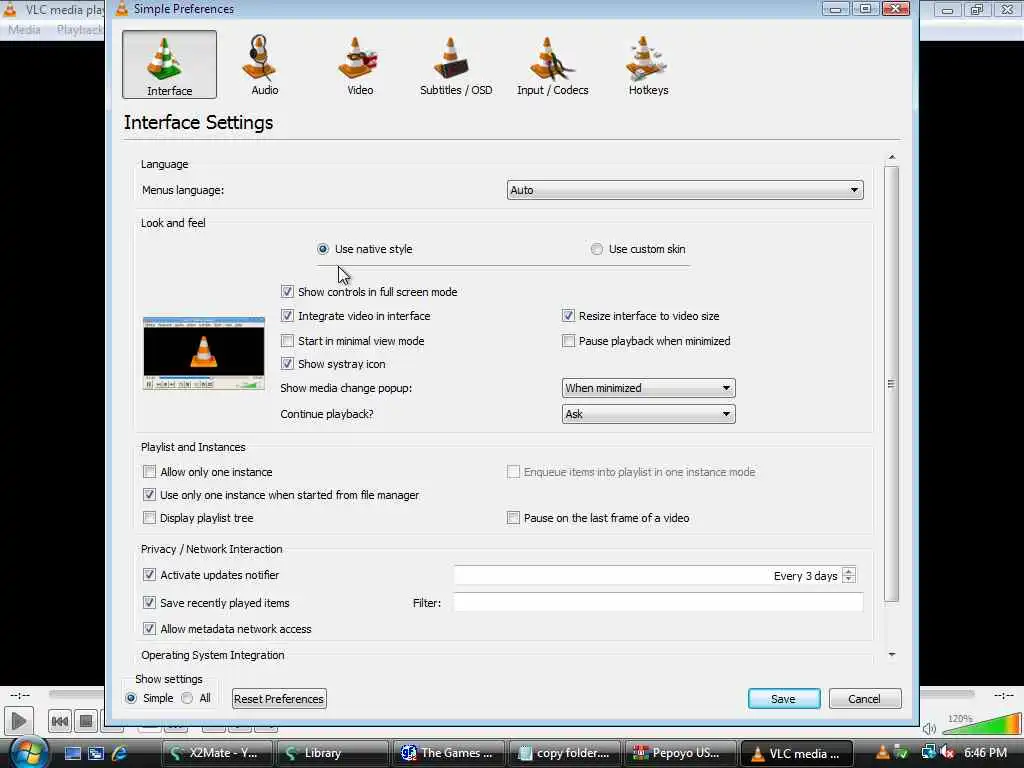Screen dimensions: 1024x768
Task: Click the play button in VLC main window
Action: click(18, 721)
